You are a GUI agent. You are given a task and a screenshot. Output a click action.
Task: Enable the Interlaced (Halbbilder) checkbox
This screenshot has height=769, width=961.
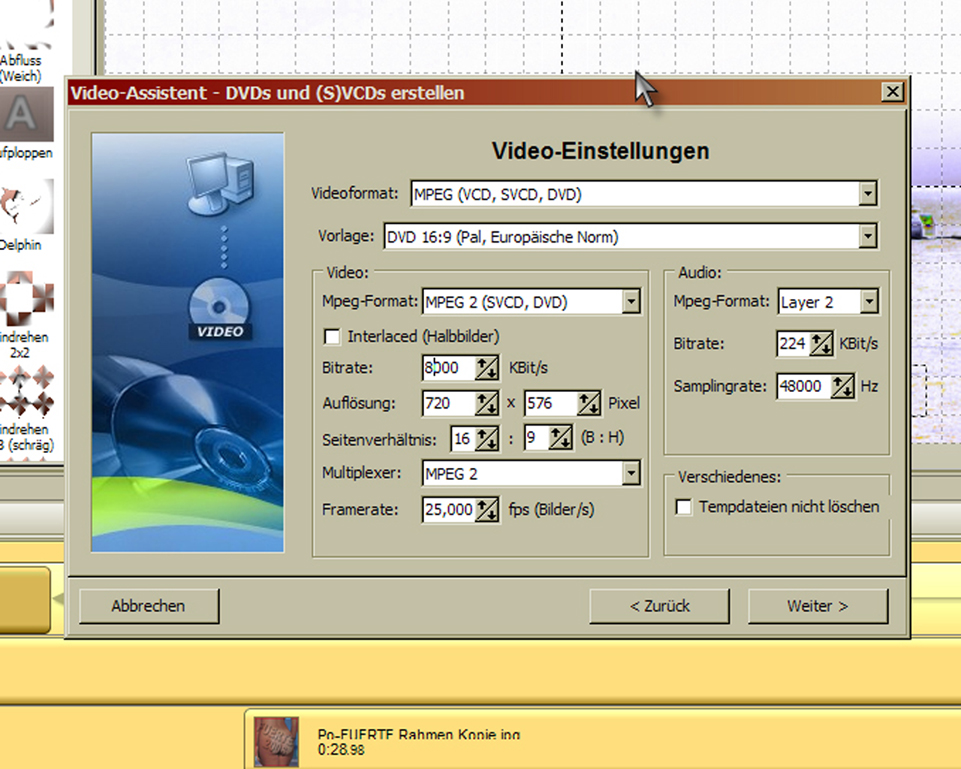coord(333,336)
